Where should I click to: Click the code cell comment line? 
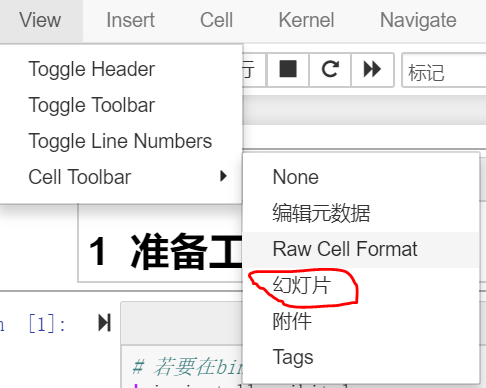[x=189, y=367]
